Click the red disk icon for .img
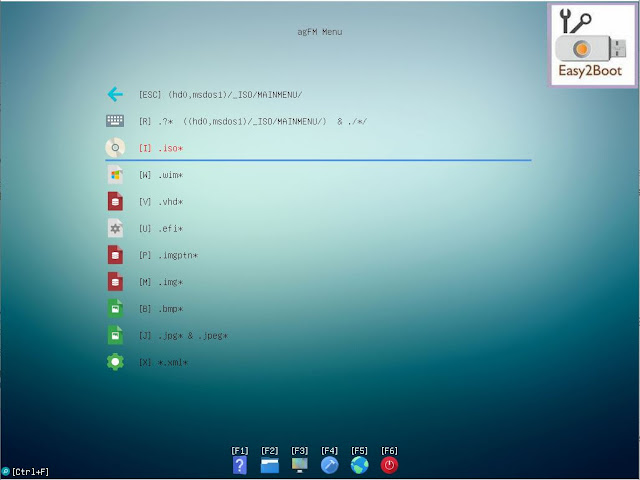Viewport: 640px width, 480px height. pyautogui.click(x=115, y=282)
